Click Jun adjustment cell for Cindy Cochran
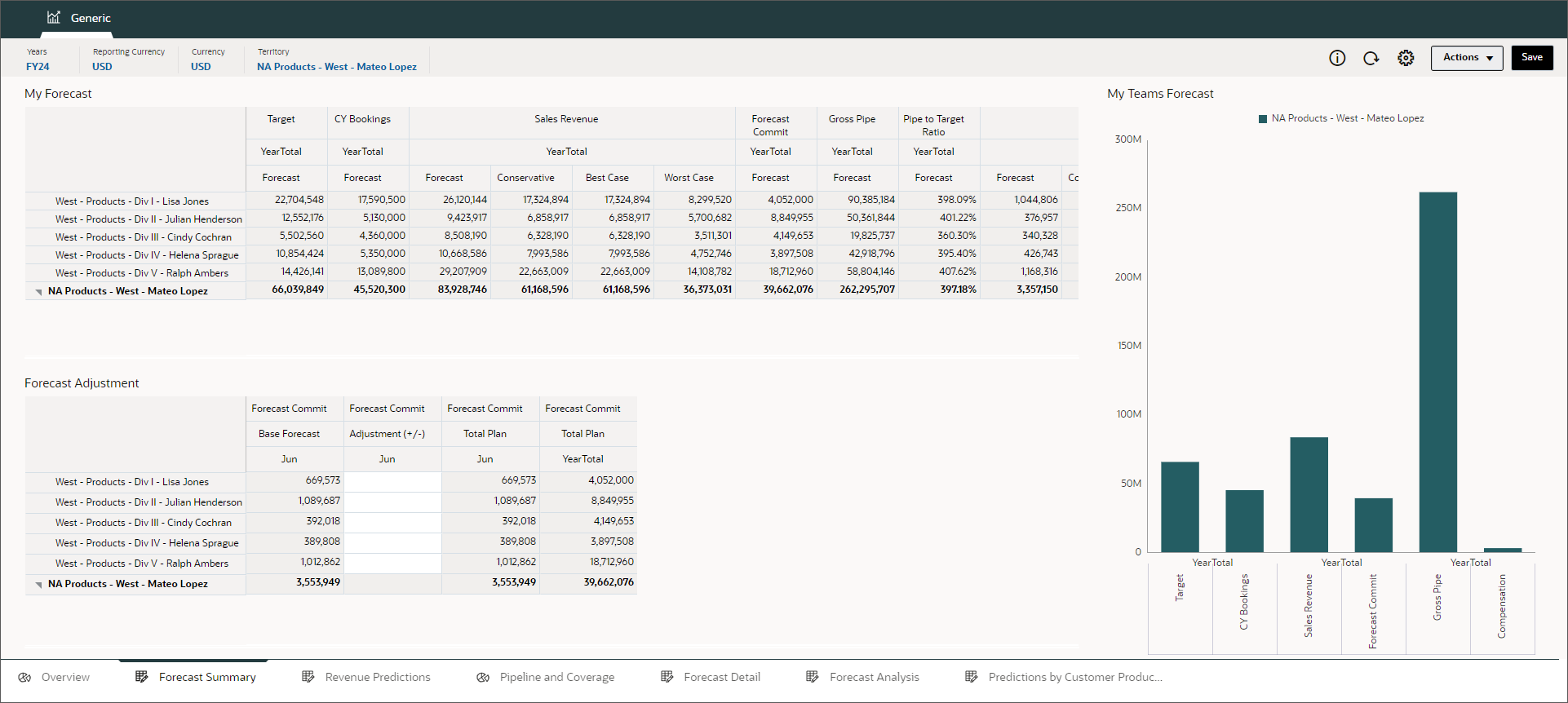Viewport: 1568px width, 703px height. (392, 522)
